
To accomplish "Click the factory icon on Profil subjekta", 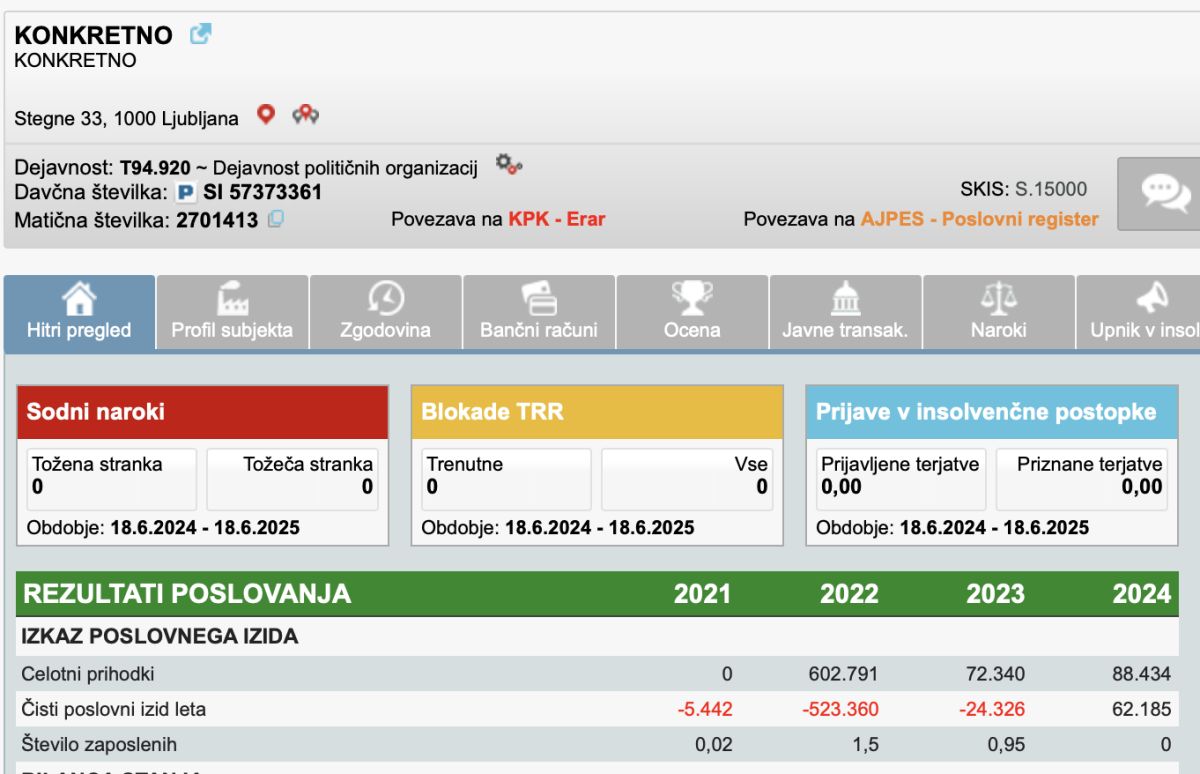I will [232, 297].
